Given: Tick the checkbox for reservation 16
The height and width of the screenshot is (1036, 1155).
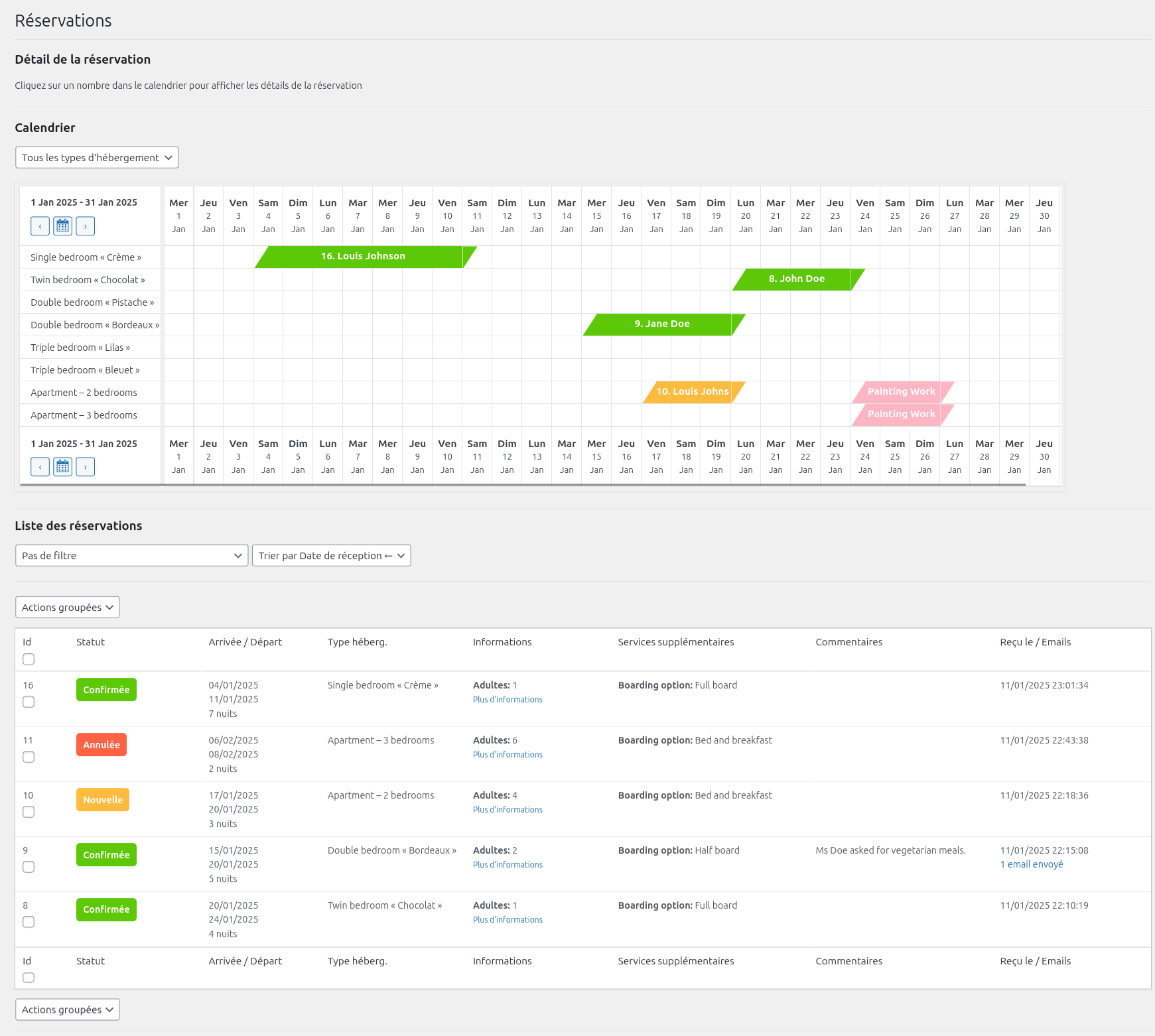Looking at the screenshot, I should click(x=29, y=702).
